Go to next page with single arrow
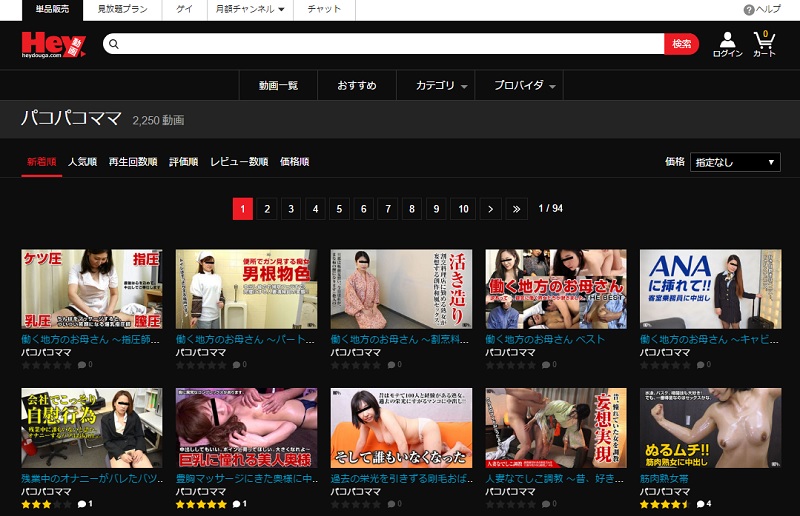Image resolution: width=800 pixels, height=516 pixels. coord(490,209)
